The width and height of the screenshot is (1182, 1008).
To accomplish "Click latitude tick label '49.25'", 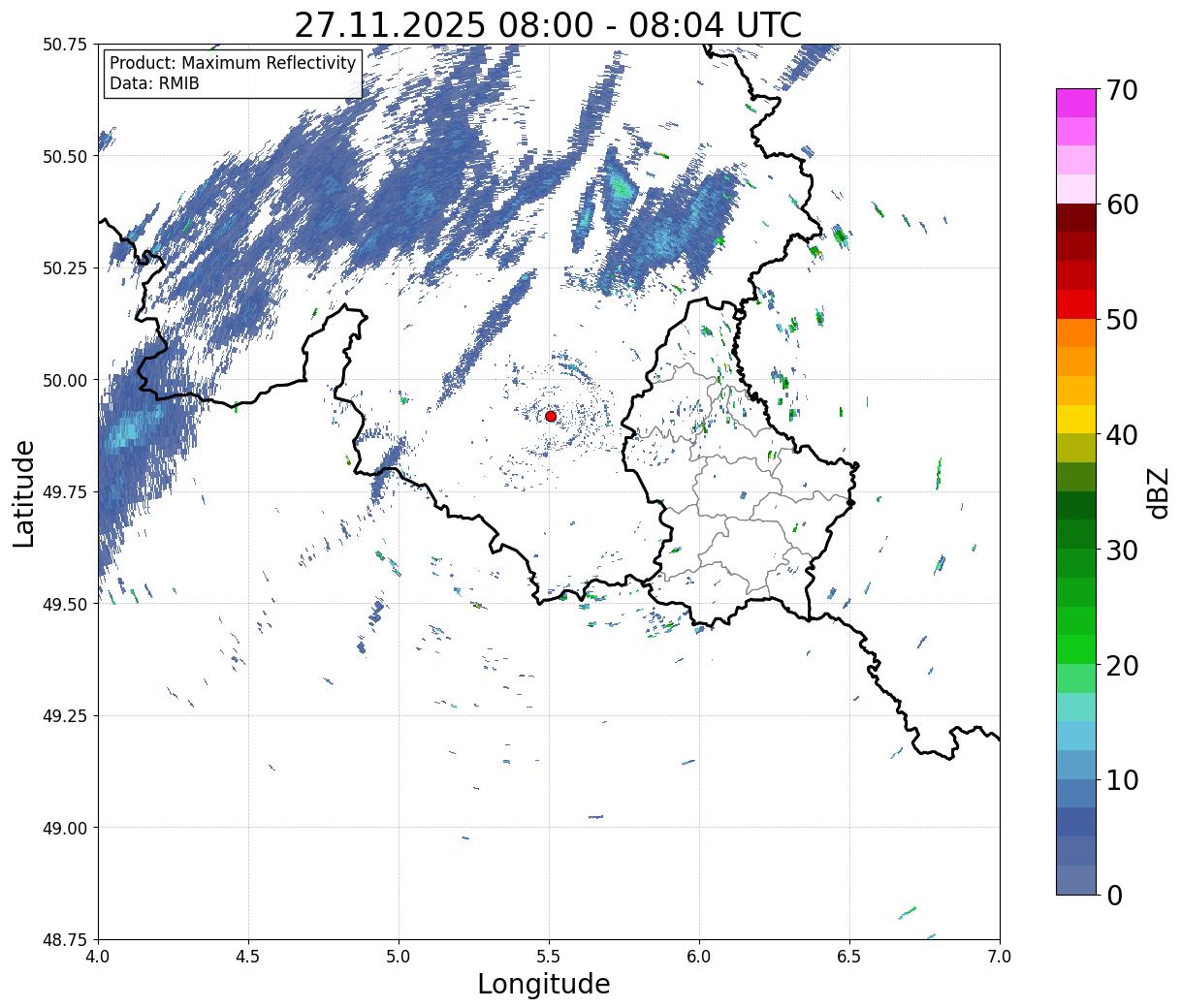I will 65,716.
